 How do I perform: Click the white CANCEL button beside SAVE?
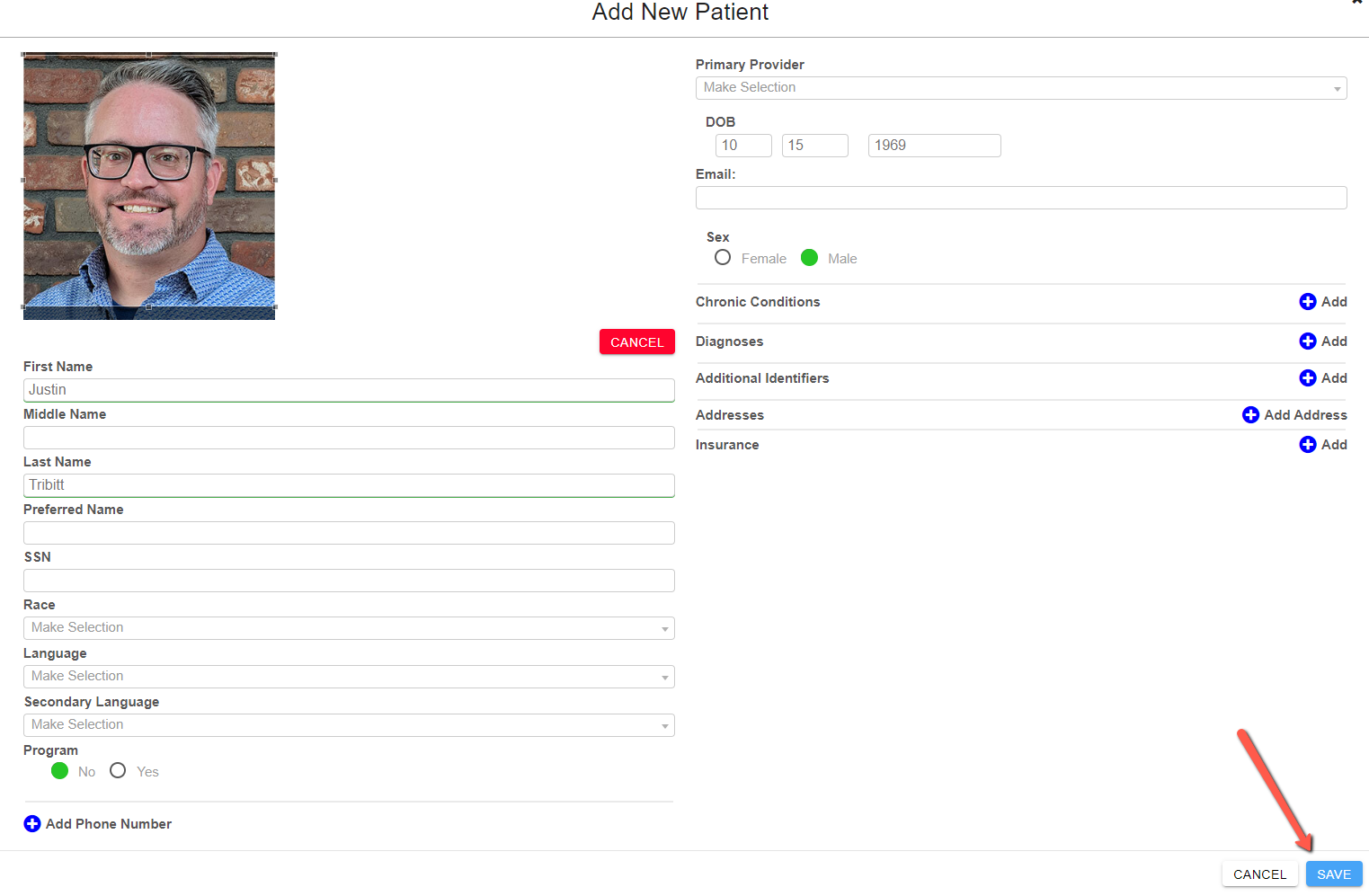[x=1259, y=874]
